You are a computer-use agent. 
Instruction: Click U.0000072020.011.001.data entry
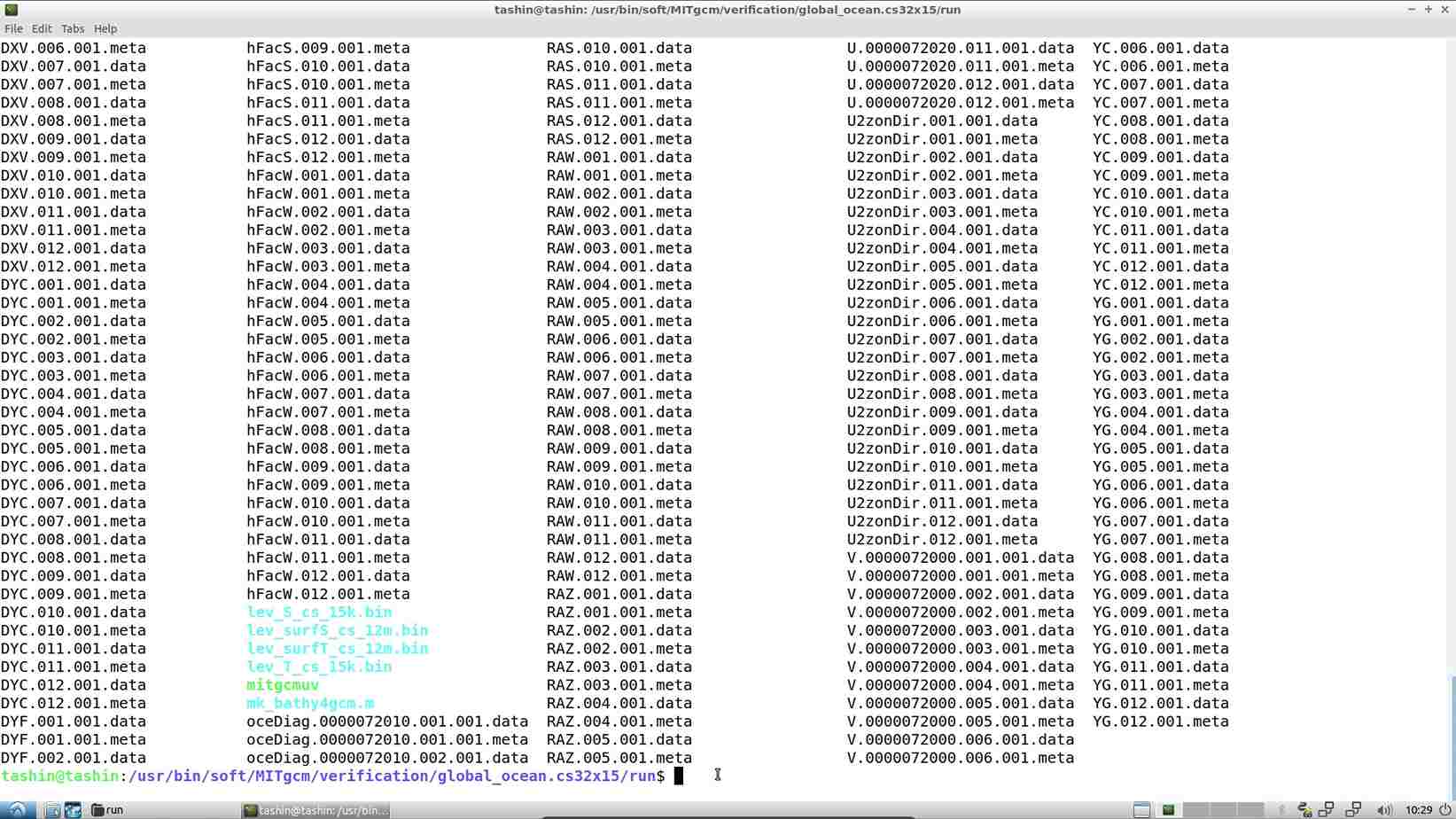click(961, 48)
